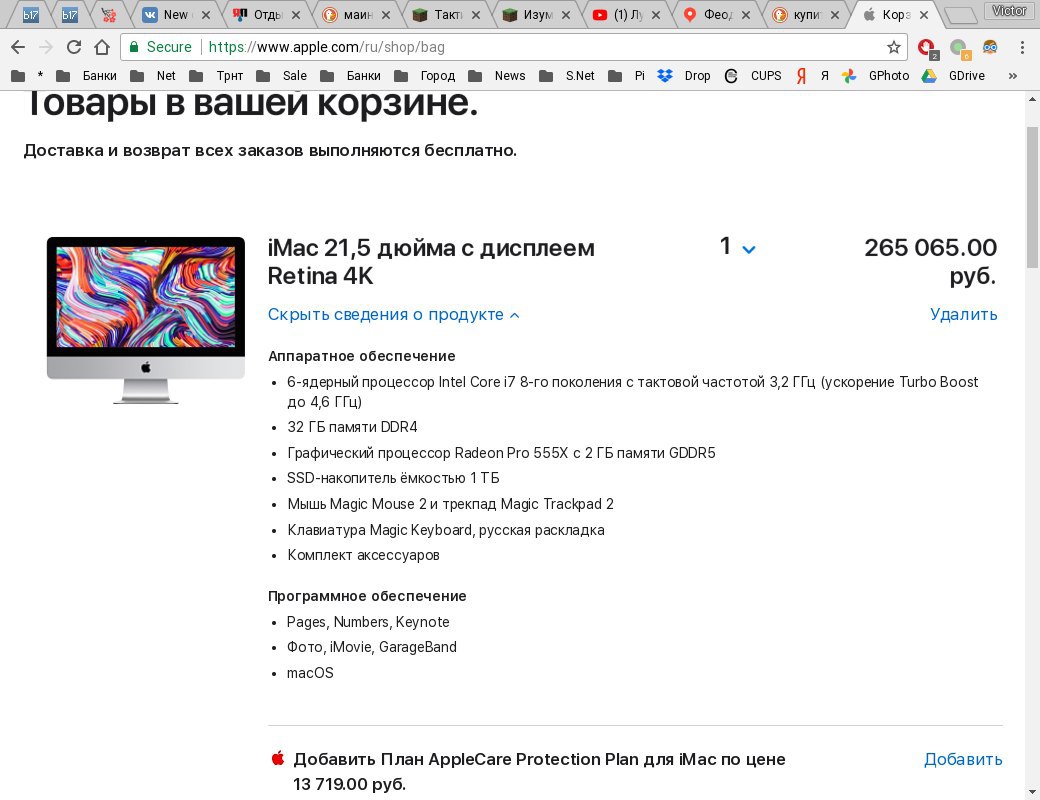Open the quantity dropdown showing 1
1040x800 pixels.
pos(738,247)
